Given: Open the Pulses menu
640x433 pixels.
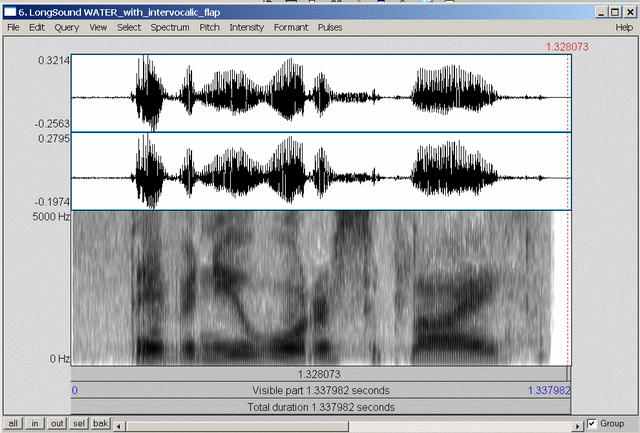Looking at the screenshot, I should click(x=330, y=27).
